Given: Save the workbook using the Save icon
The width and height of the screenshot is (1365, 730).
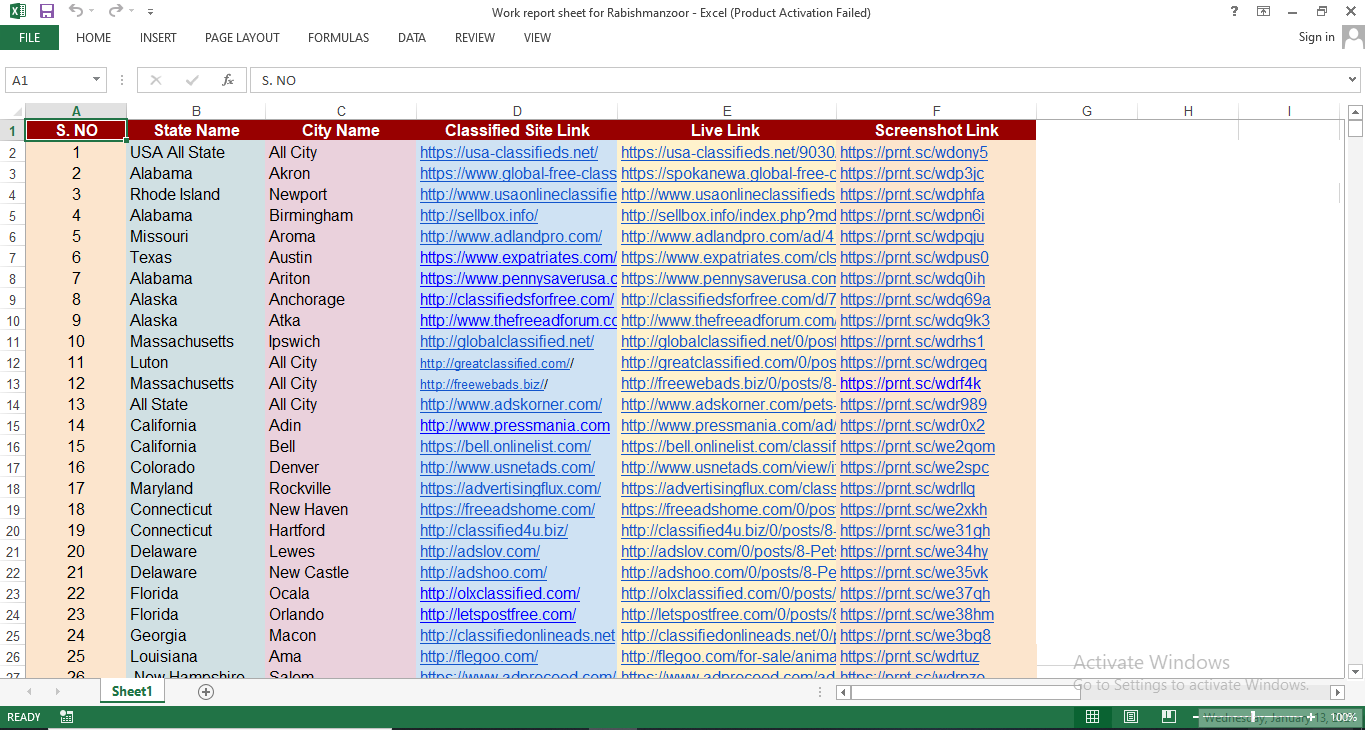Looking at the screenshot, I should pos(45,12).
